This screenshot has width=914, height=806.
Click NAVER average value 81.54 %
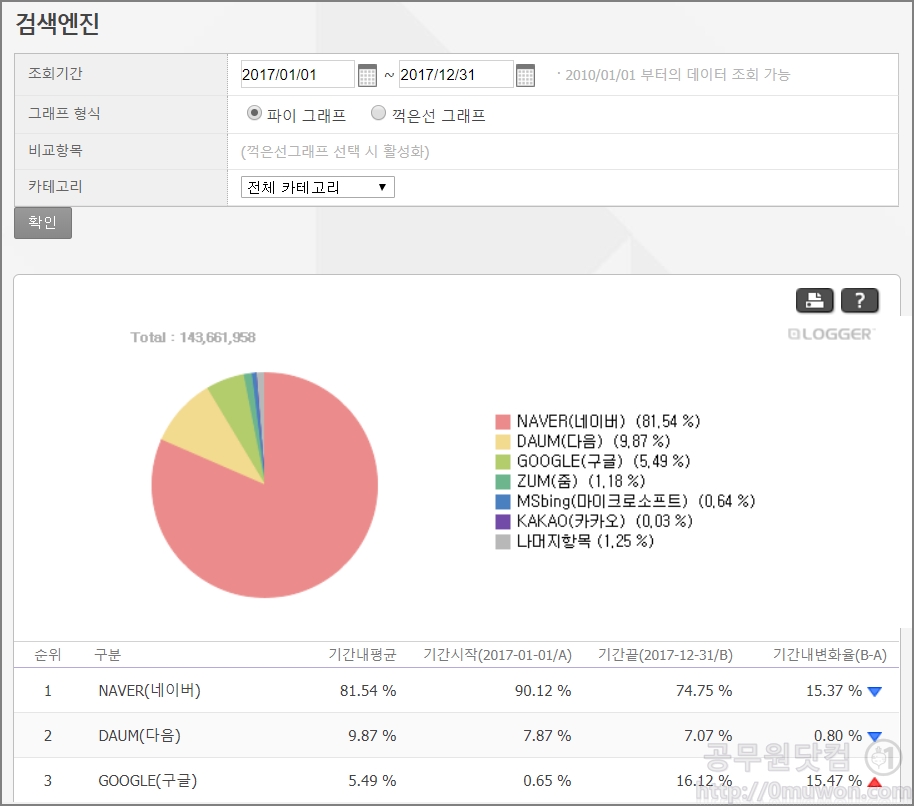point(368,691)
